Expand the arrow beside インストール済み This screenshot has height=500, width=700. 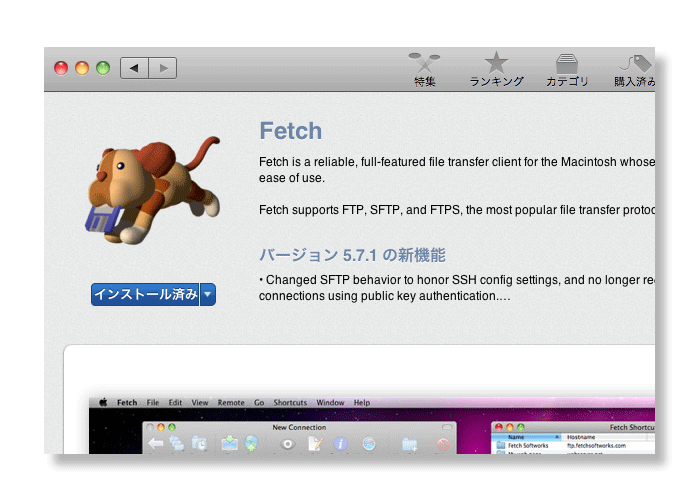tap(208, 295)
